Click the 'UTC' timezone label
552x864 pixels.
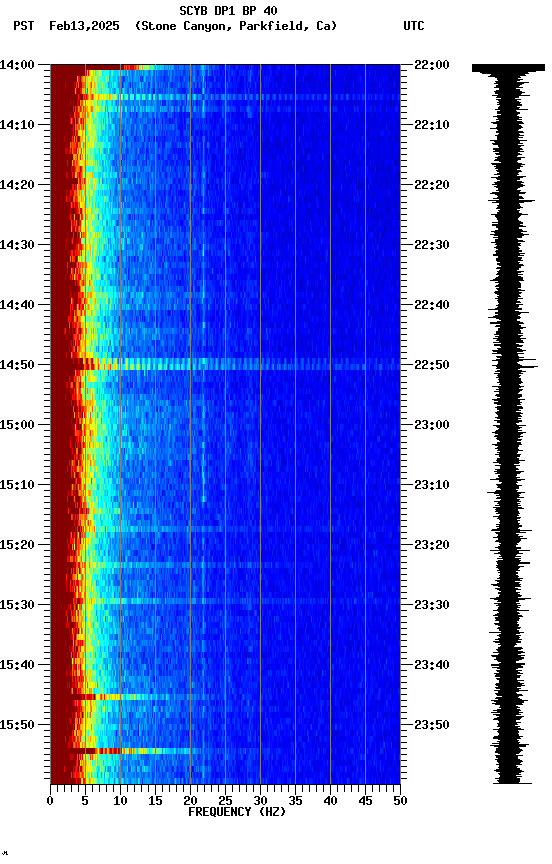tap(414, 26)
